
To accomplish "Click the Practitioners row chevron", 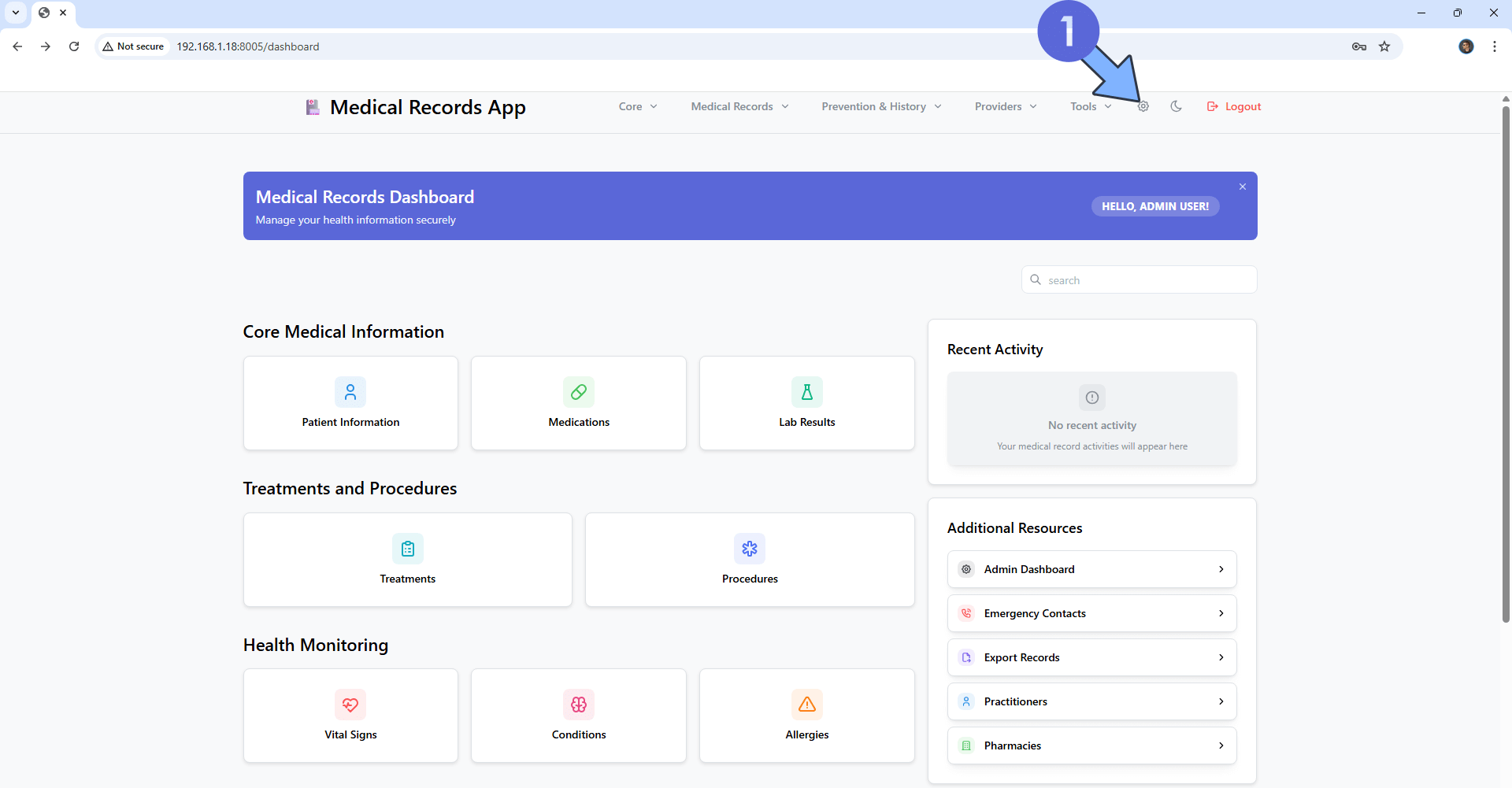I will click(x=1221, y=701).
